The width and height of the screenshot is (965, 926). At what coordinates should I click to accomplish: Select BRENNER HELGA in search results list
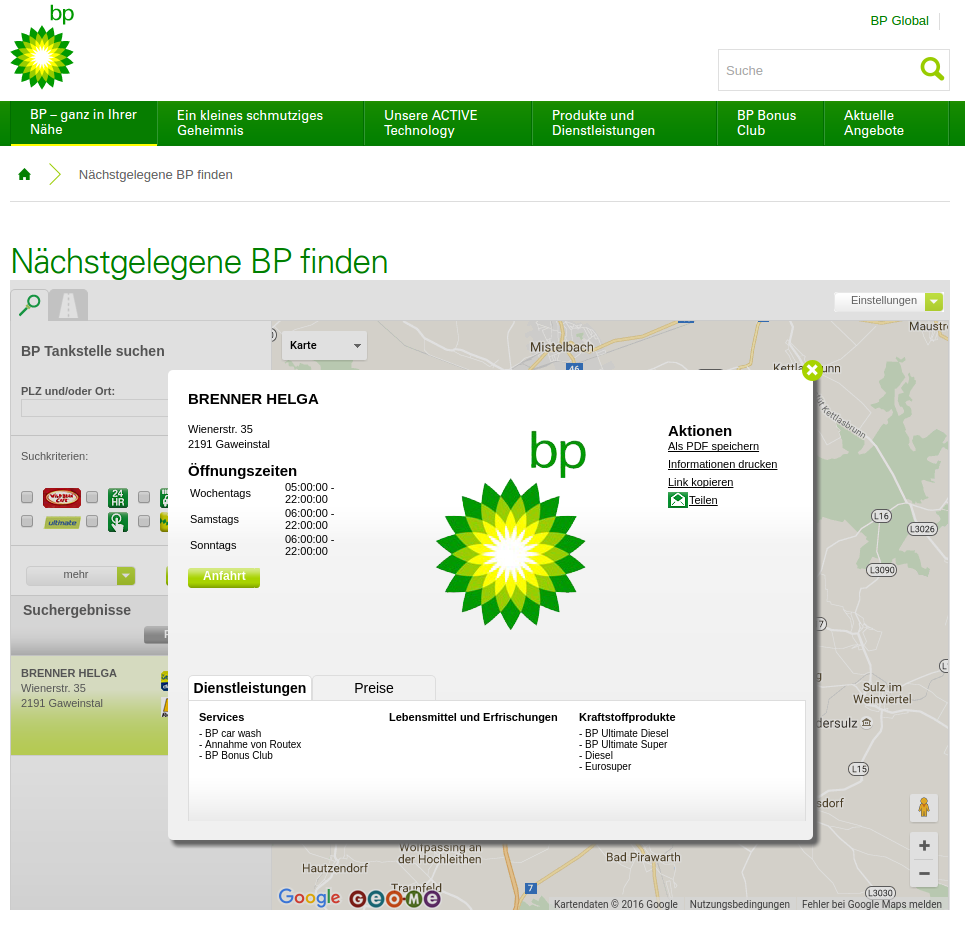click(89, 705)
